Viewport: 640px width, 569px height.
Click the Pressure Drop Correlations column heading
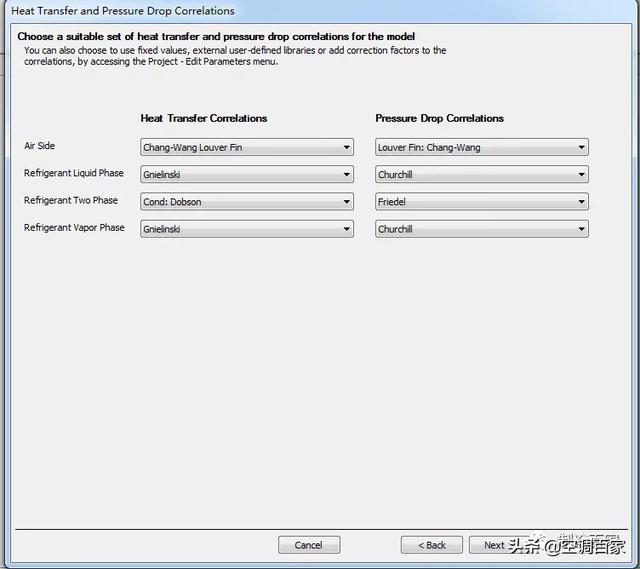tap(440, 118)
